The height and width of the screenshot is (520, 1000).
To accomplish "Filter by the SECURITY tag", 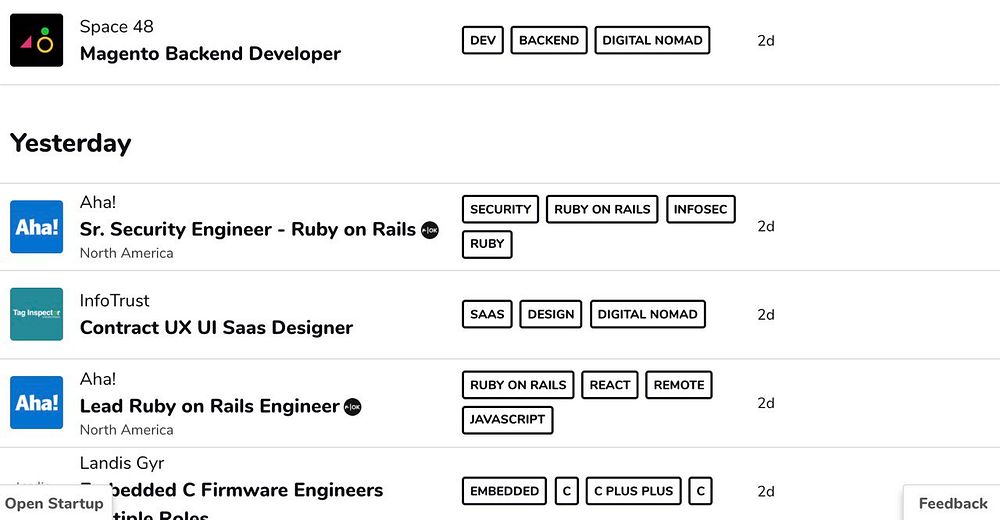I will [500, 209].
